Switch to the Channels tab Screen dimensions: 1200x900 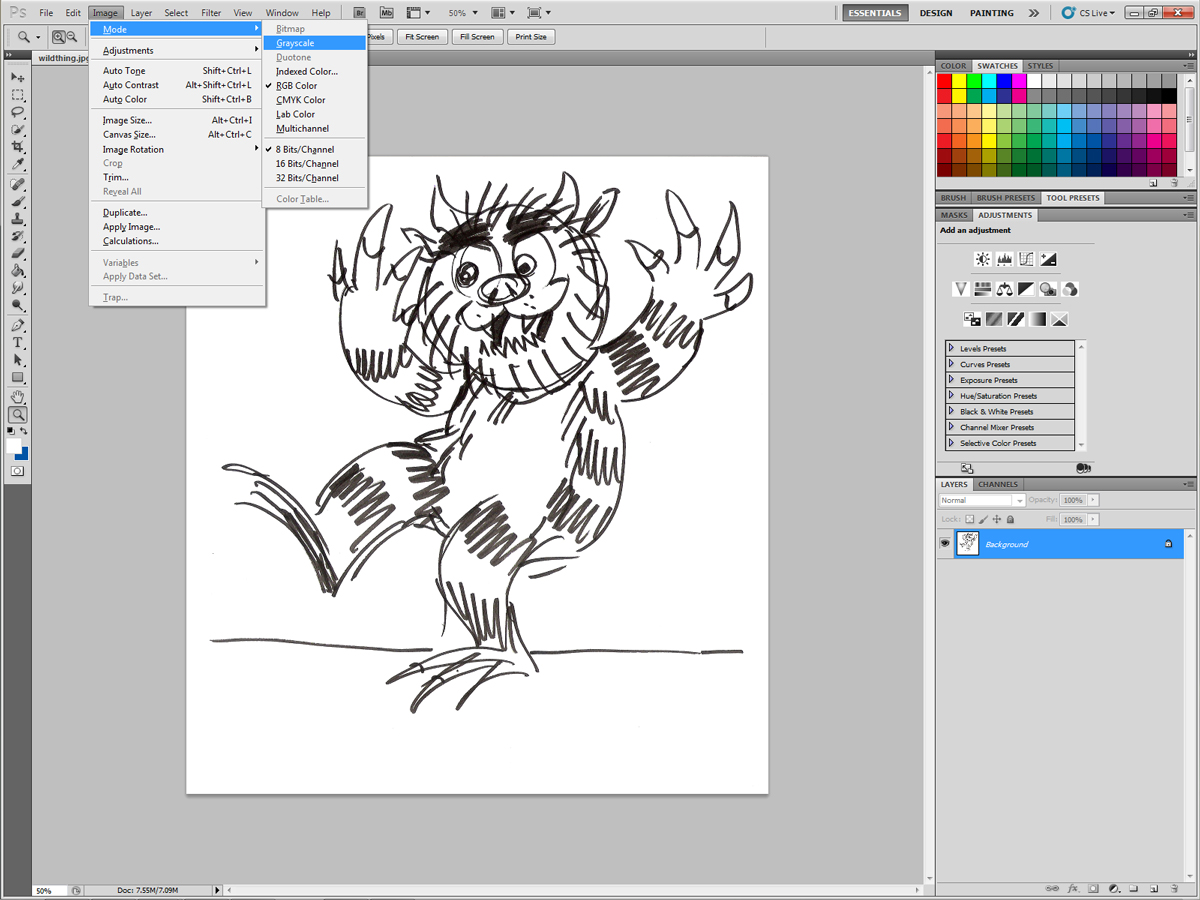click(x=998, y=484)
